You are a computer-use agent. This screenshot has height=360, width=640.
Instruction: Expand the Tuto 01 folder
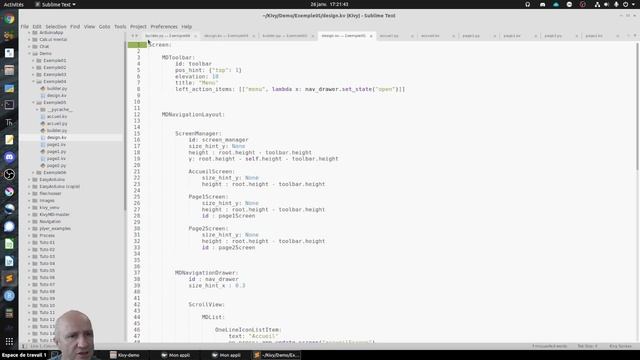(29, 242)
